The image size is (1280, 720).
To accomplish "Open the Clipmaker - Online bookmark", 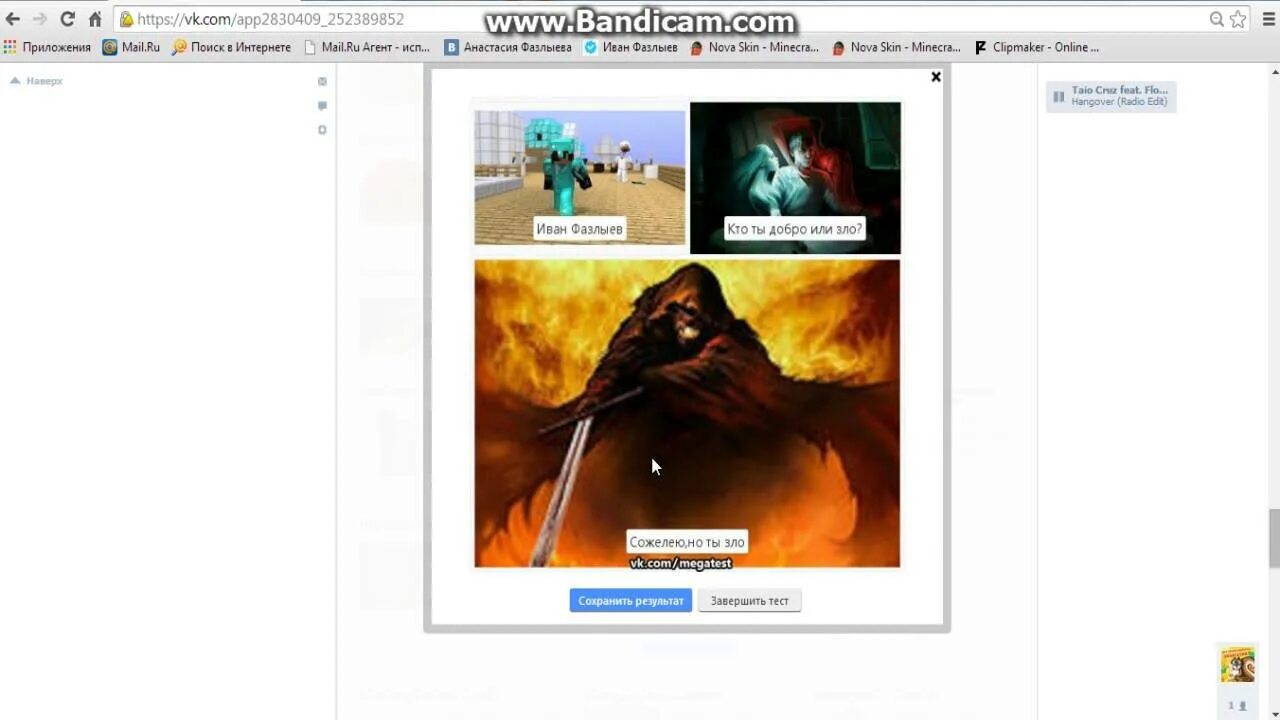I will 1037,47.
